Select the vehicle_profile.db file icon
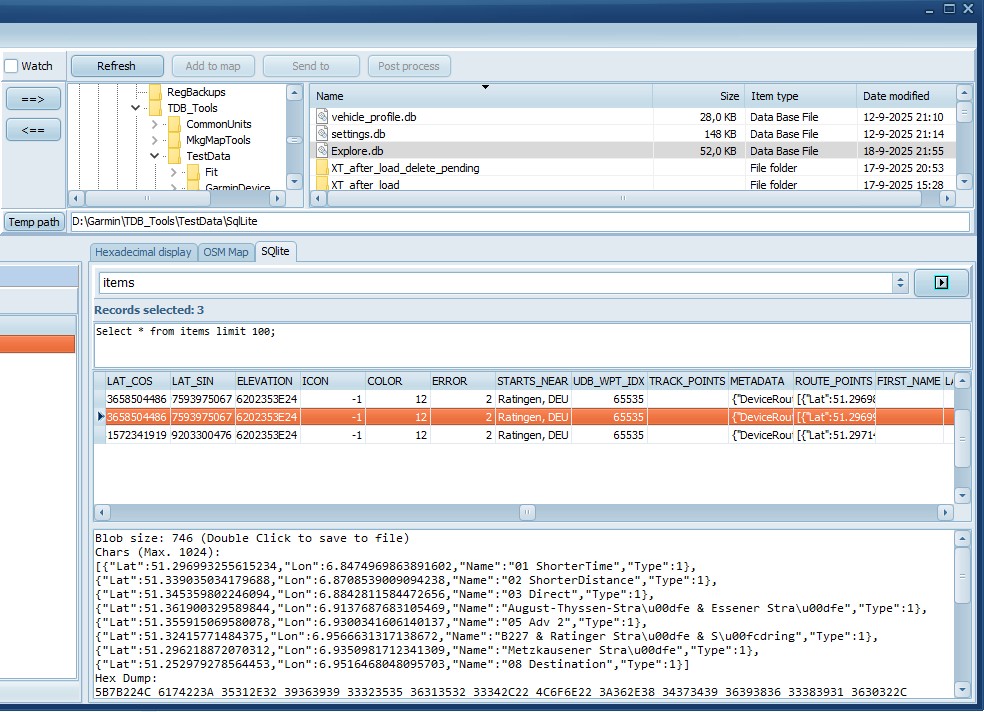 tap(322, 117)
